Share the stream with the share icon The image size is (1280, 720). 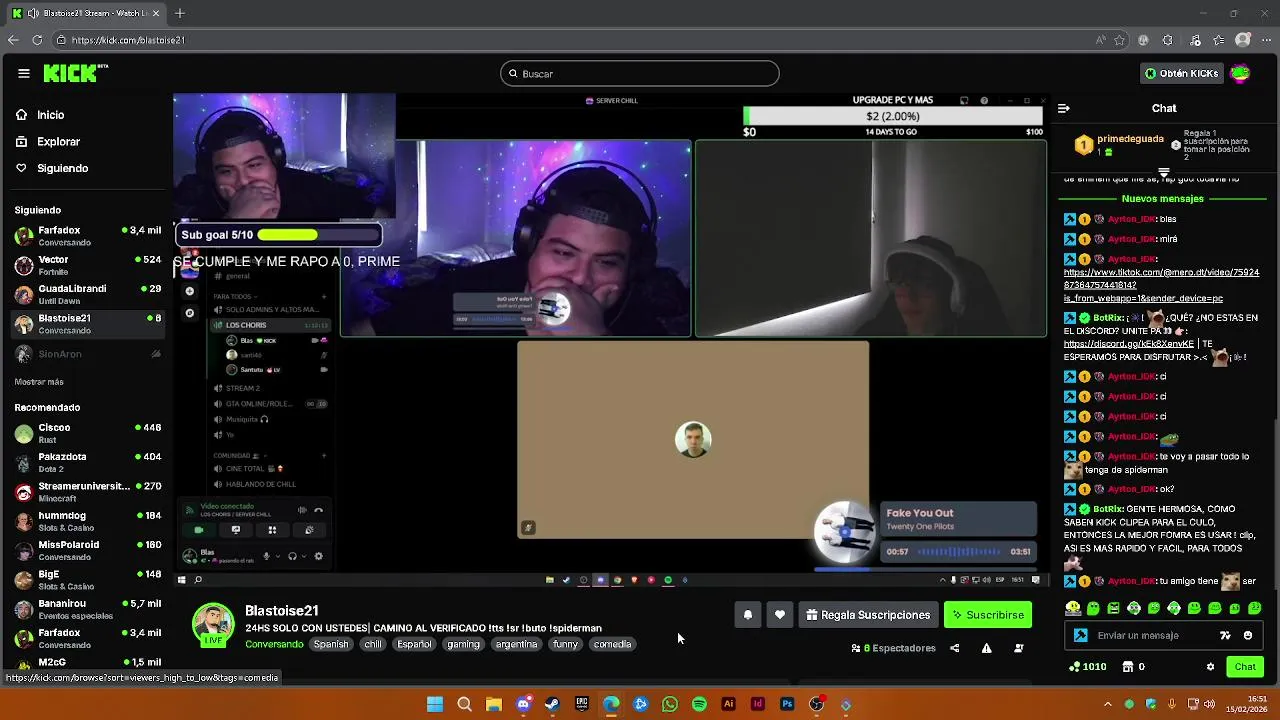(954, 648)
